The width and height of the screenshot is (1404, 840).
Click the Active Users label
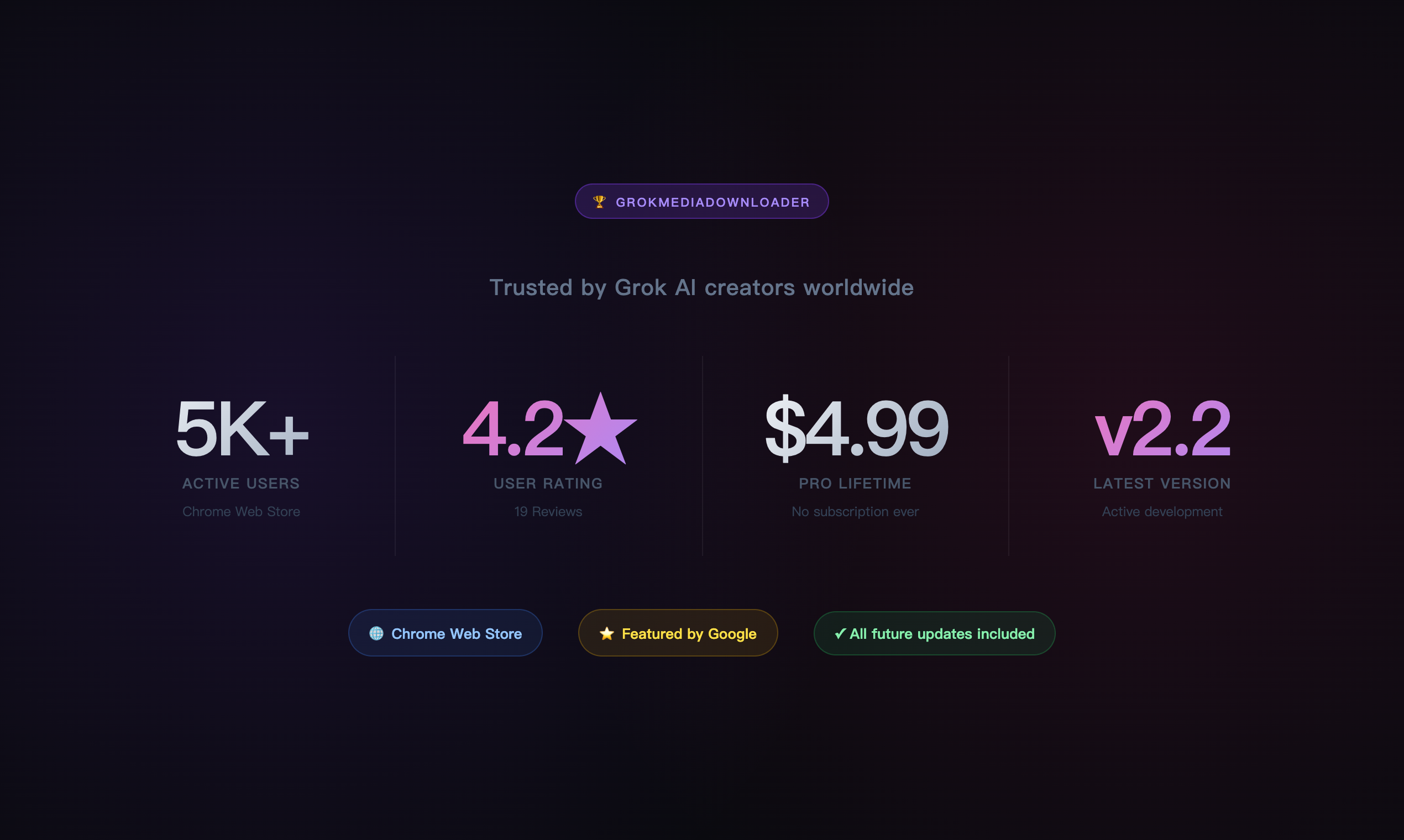pyautogui.click(x=241, y=484)
